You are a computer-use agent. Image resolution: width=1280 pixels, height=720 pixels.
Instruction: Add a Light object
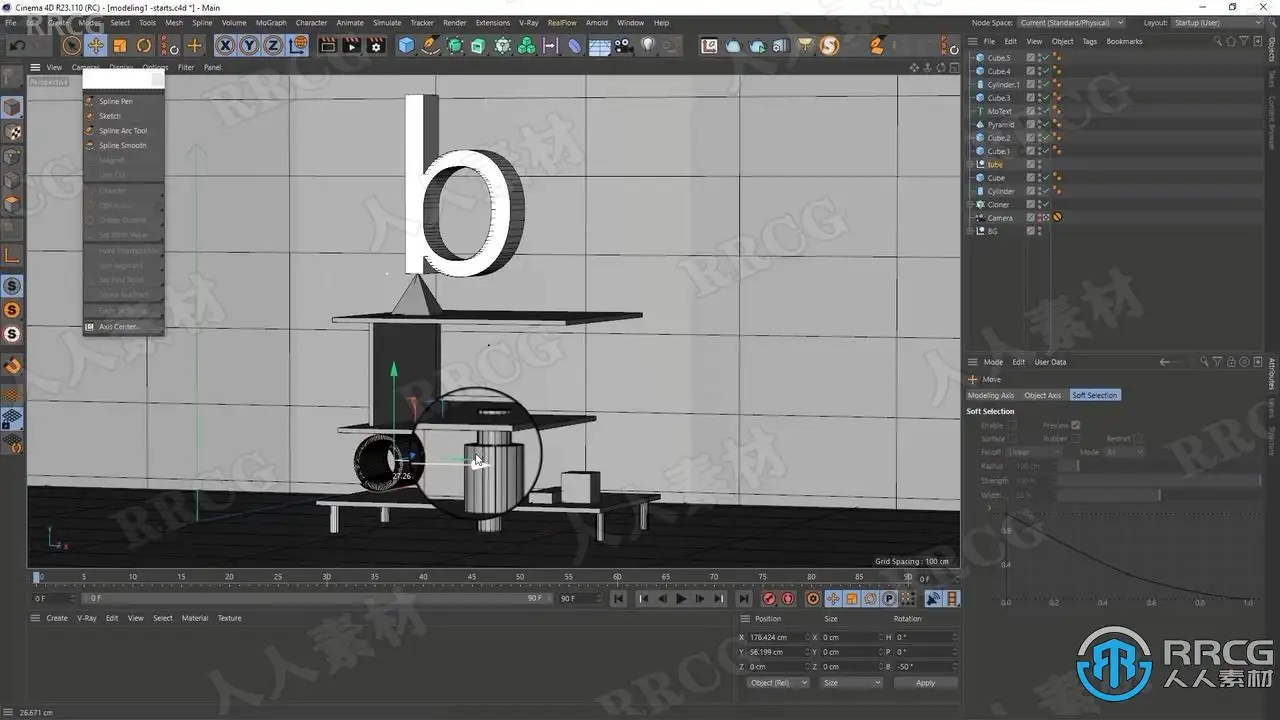(x=648, y=45)
